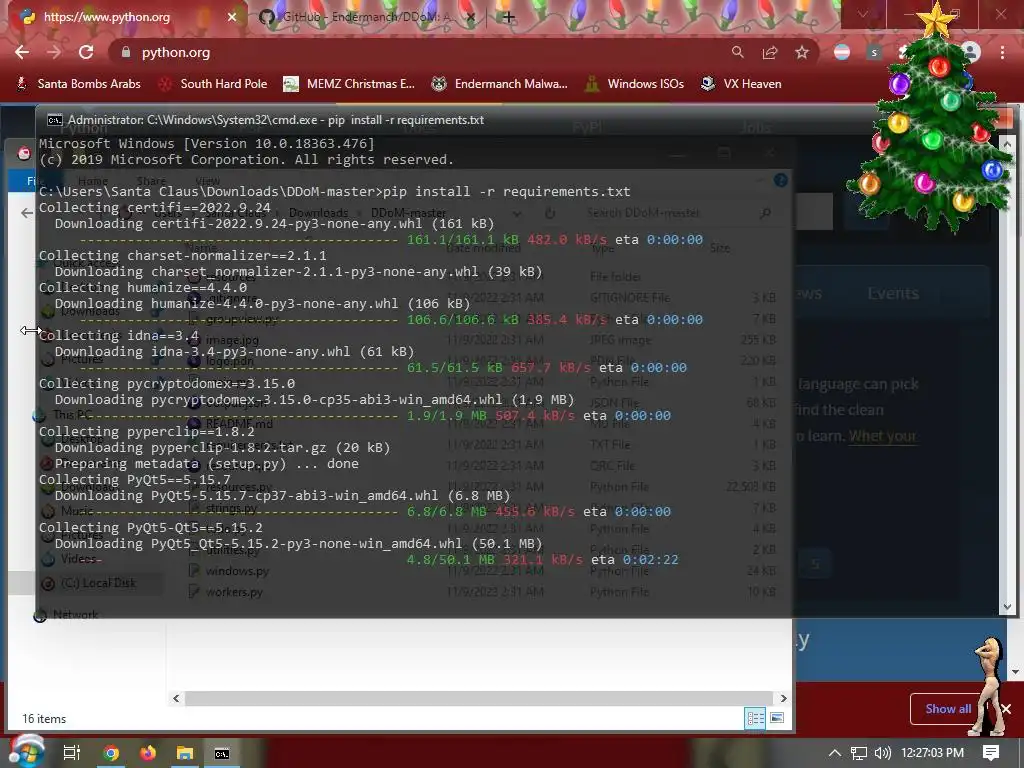Image resolution: width=1024 pixels, height=768 pixels.
Task: Open Chrome's tab search chevron
Action: pos(863,14)
